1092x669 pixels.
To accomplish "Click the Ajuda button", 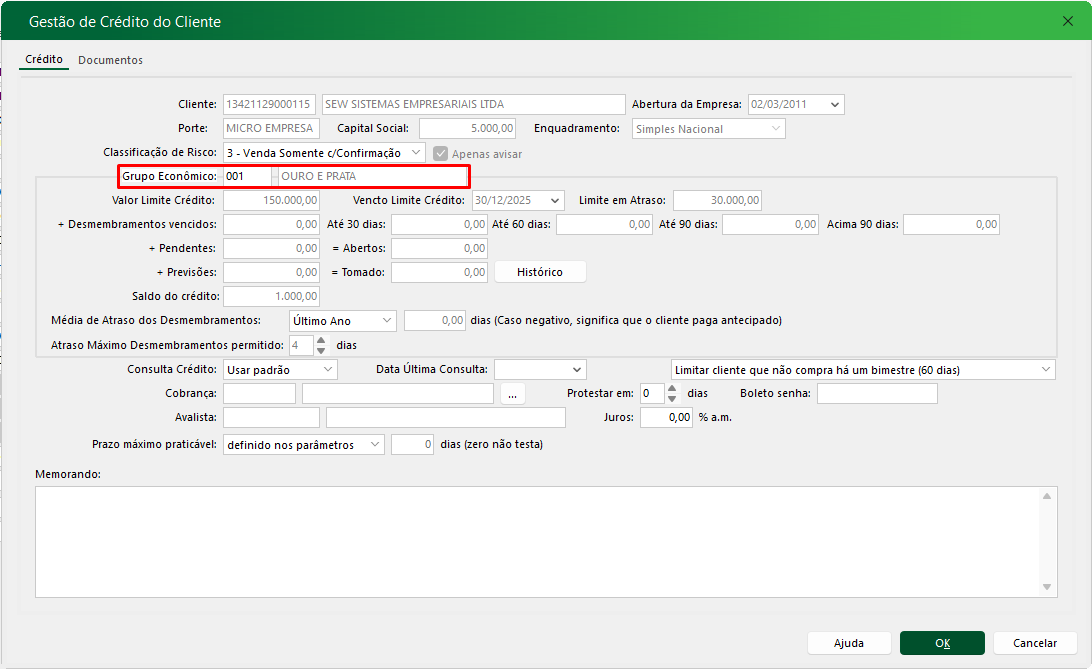I will (x=849, y=643).
